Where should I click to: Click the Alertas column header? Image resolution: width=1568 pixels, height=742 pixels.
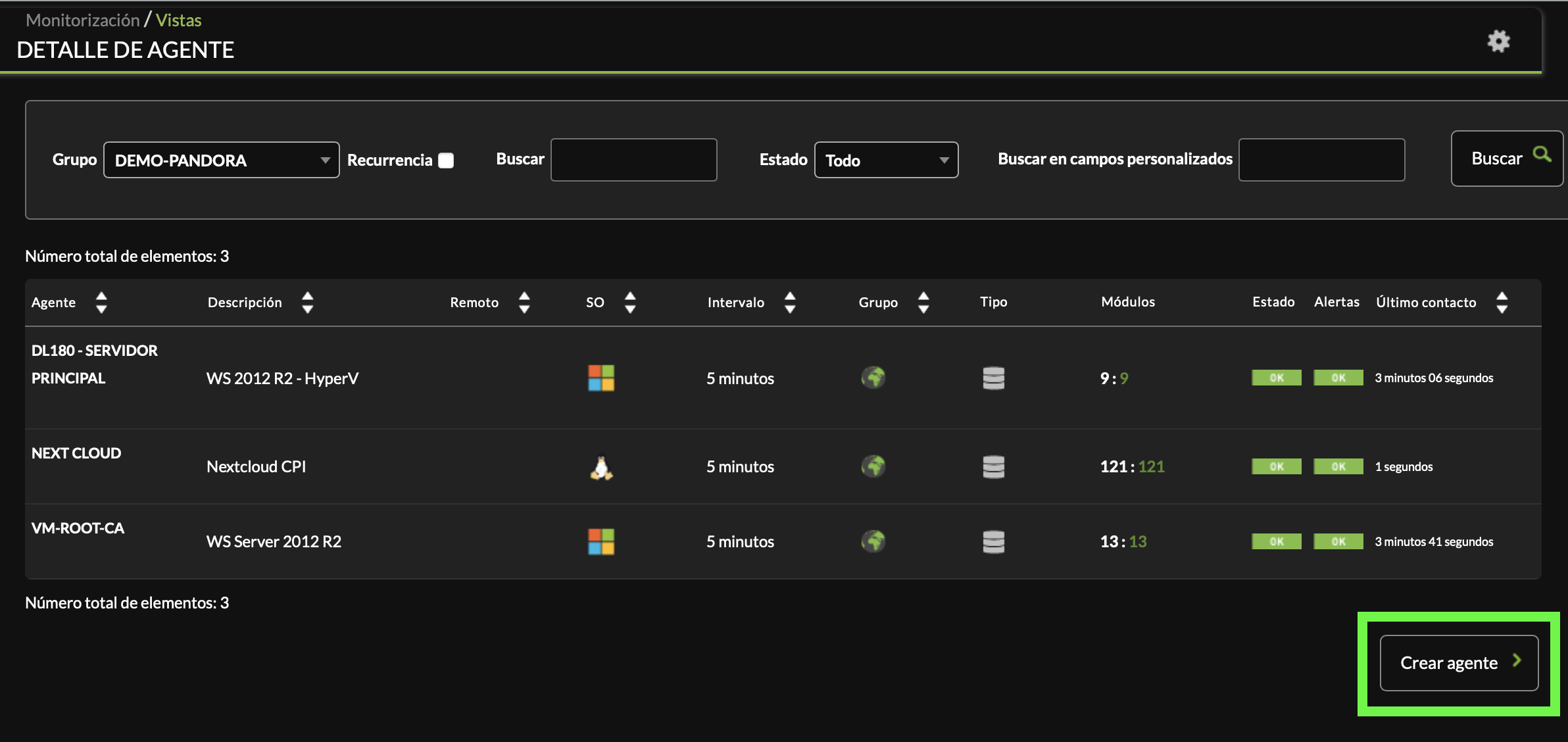1336,301
